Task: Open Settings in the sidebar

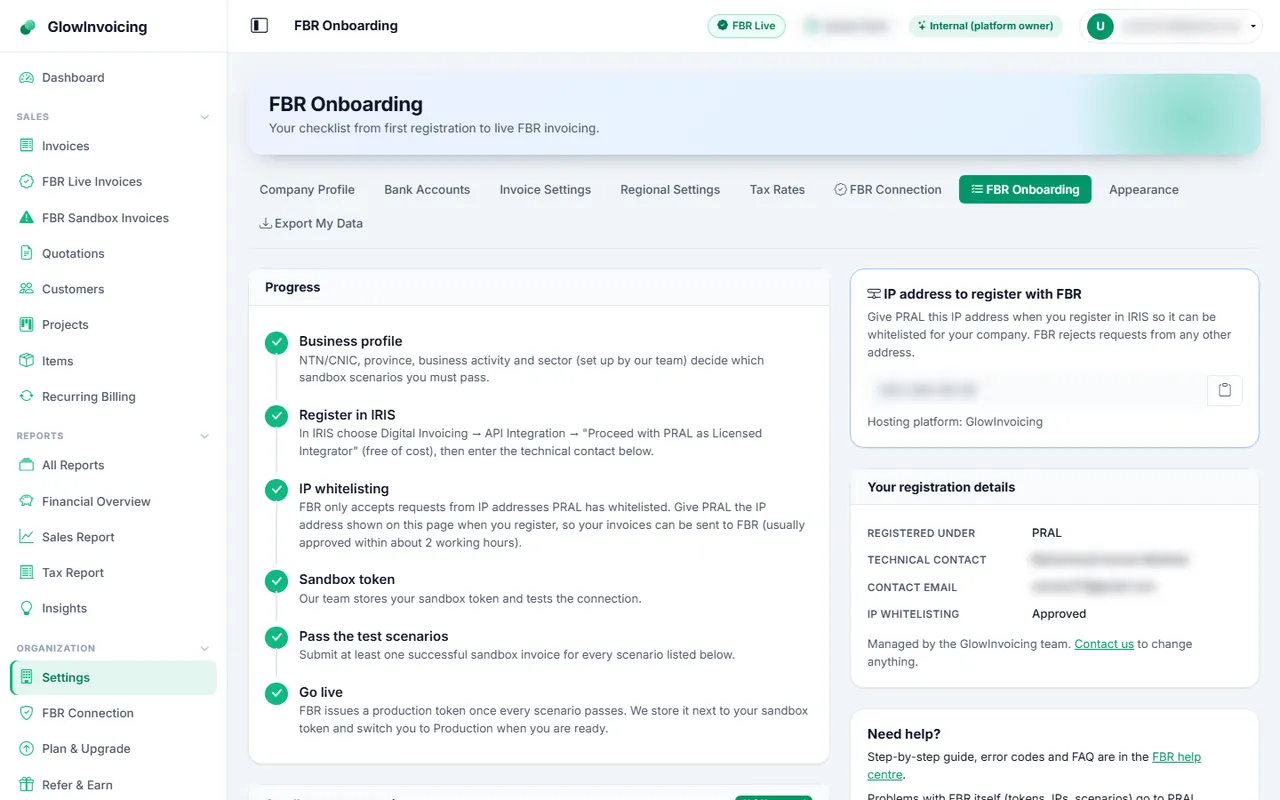Action: (113, 678)
